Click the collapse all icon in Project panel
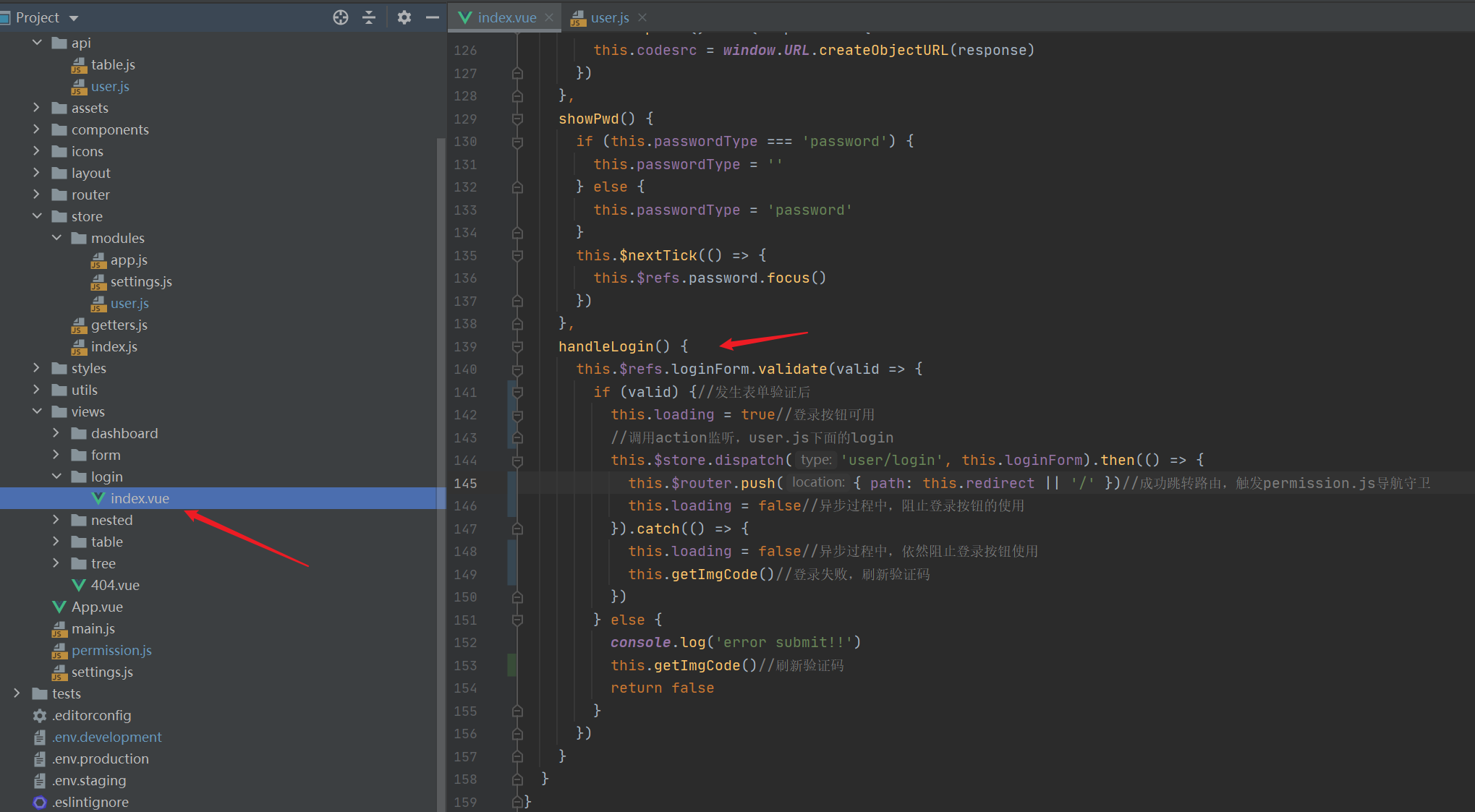 click(369, 17)
